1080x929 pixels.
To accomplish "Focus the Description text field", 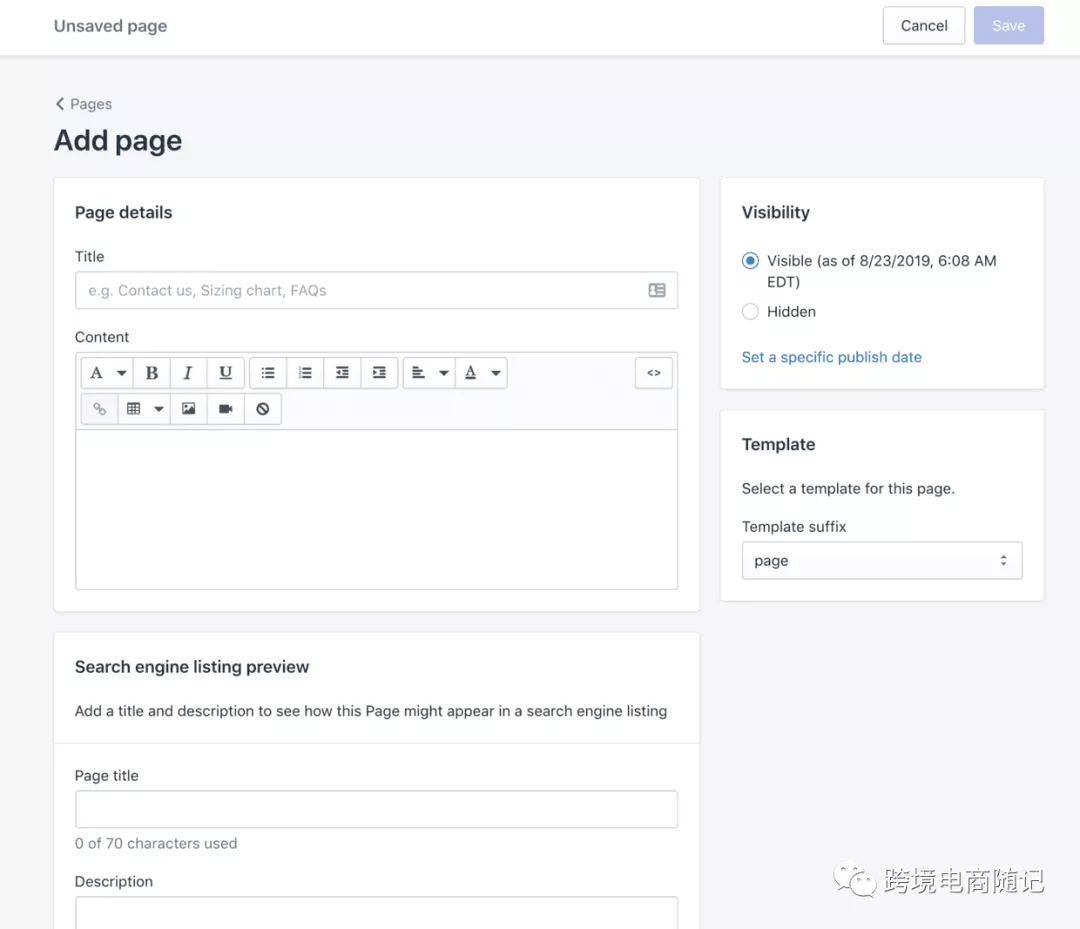I will pyautogui.click(x=376, y=912).
